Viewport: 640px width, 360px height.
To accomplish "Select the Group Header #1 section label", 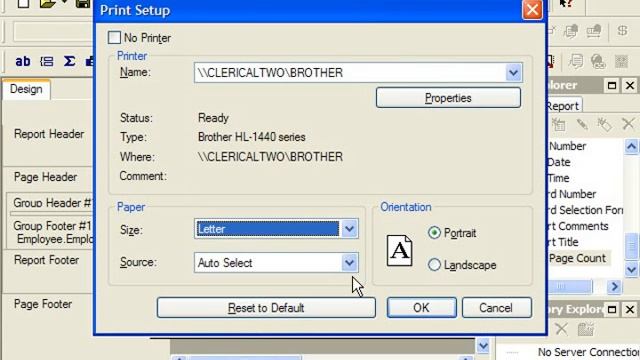I will tap(53, 203).
